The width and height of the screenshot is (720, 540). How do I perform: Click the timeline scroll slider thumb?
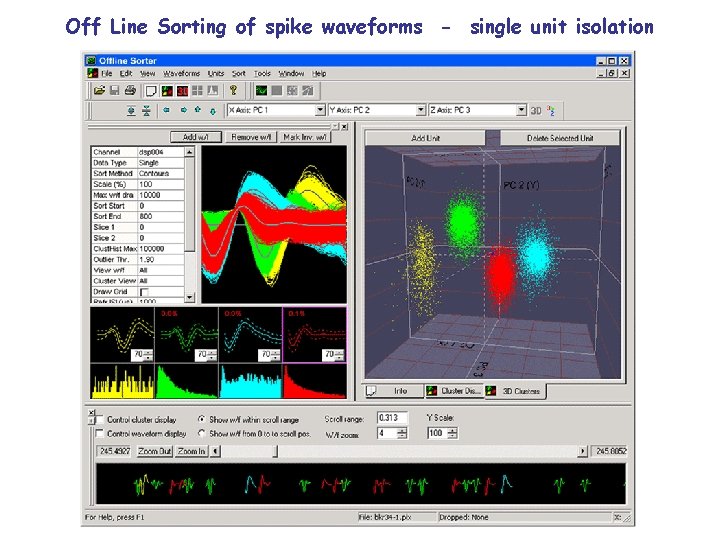pos(275,451)
